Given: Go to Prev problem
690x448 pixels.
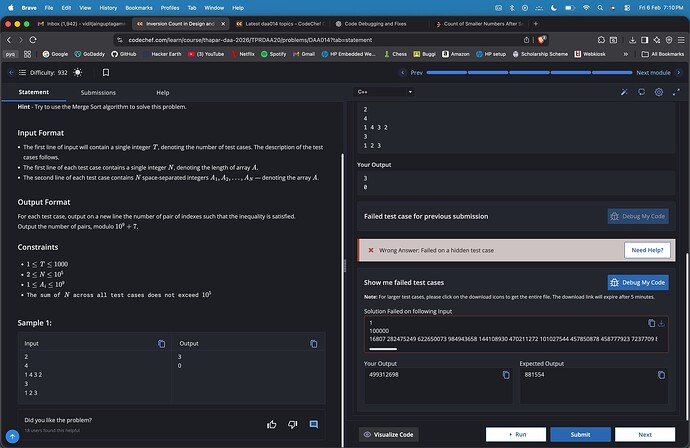Looking at the screenshot, I should tap(412, 73).
